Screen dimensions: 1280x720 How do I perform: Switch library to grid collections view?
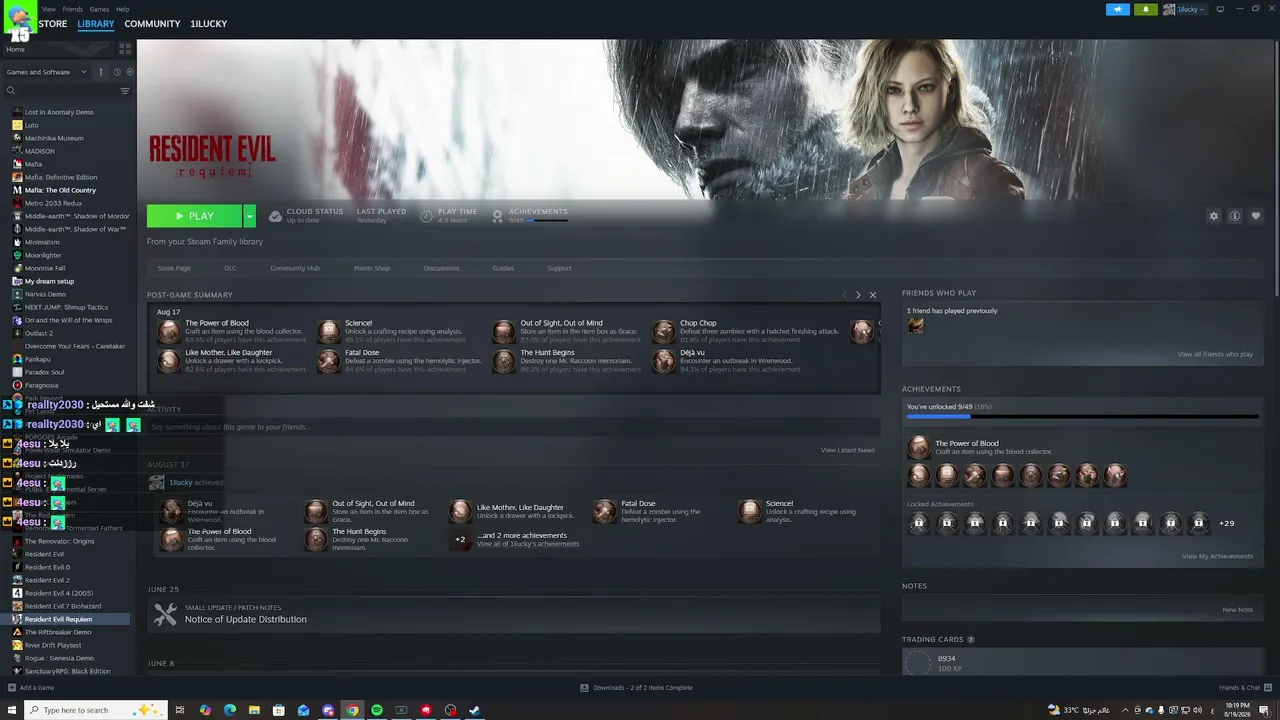coord(125,48)
